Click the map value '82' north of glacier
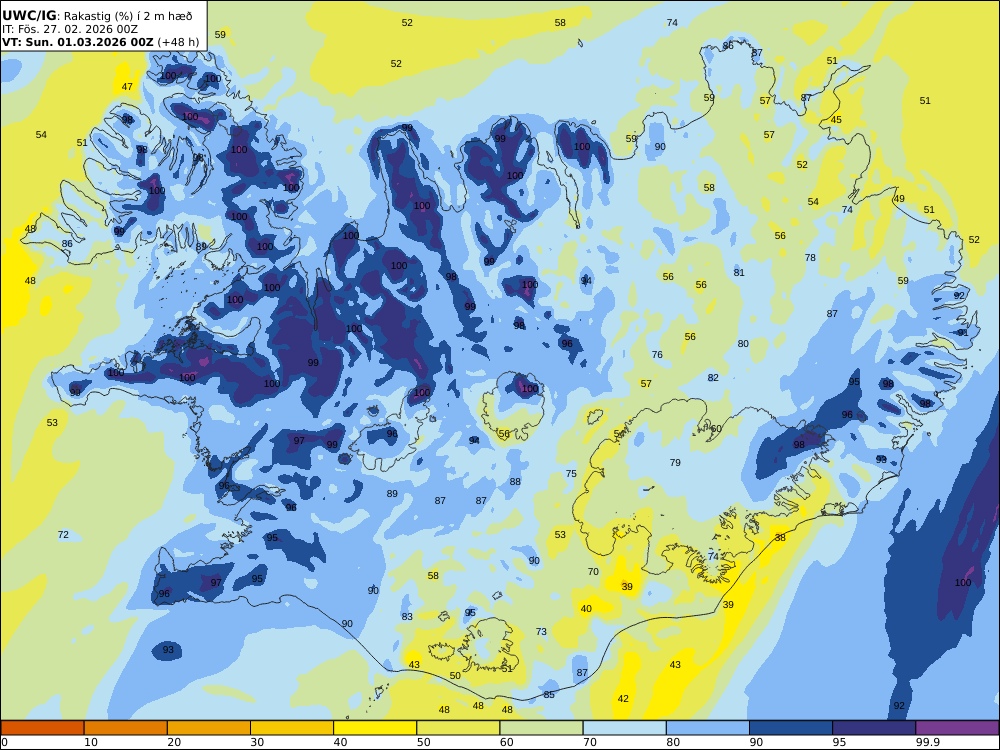Viewport: 1000px width, 750px height. point(713,378)
